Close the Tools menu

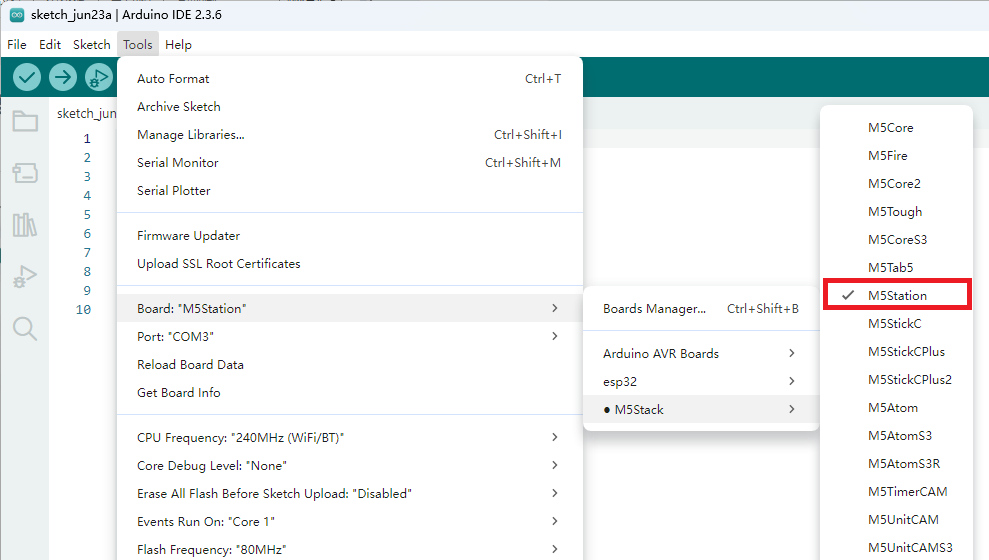138,44
